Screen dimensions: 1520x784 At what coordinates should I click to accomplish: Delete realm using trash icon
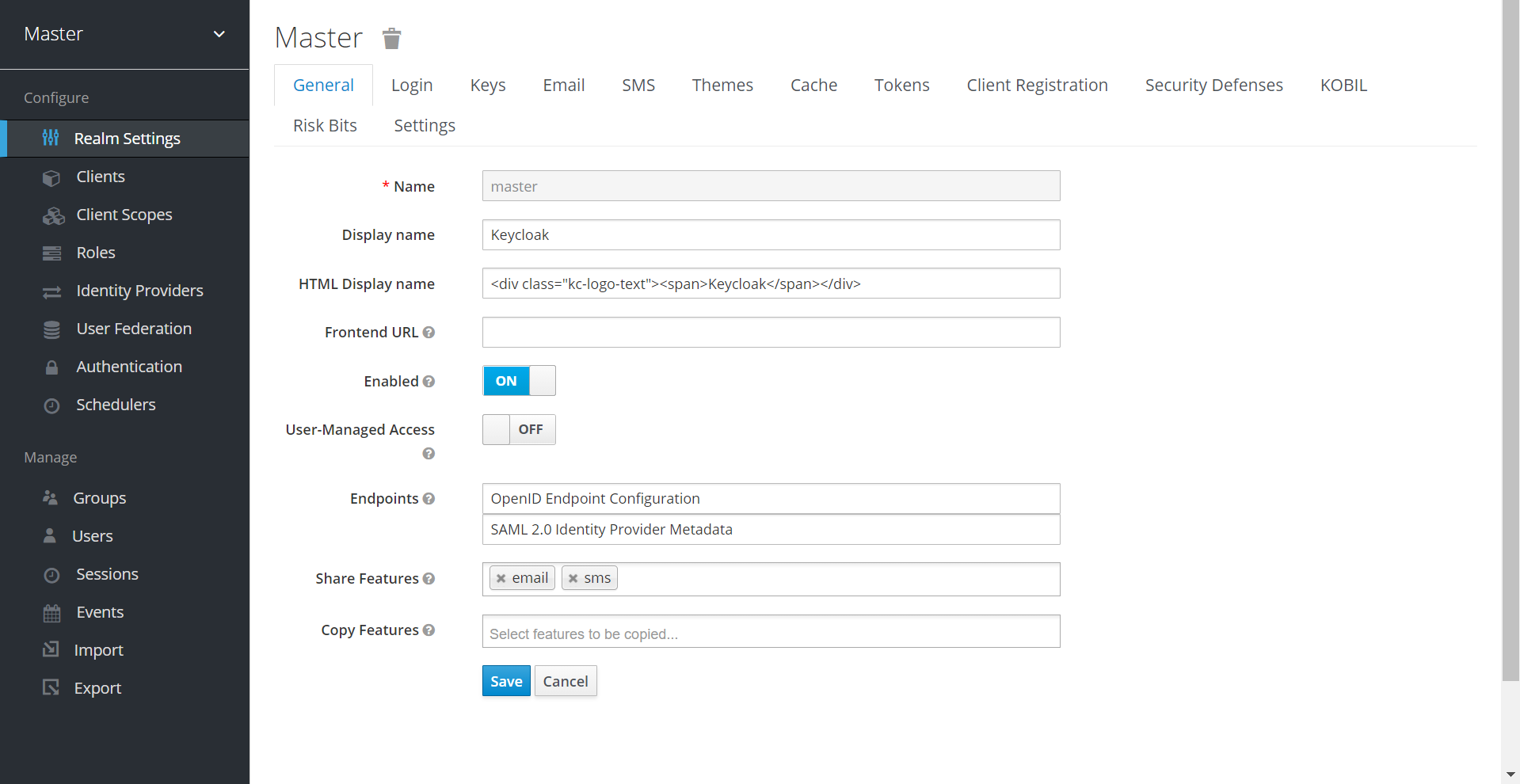391,38
